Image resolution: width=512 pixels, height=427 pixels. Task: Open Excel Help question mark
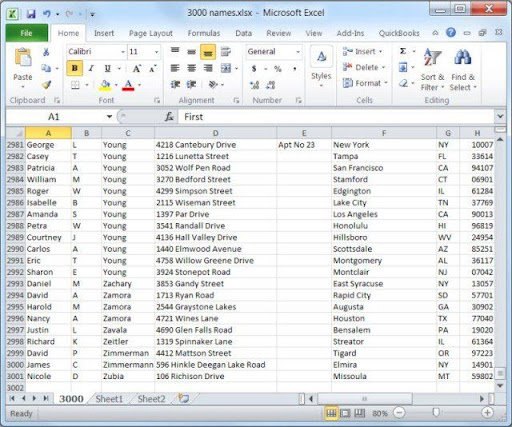pos(451,33)
